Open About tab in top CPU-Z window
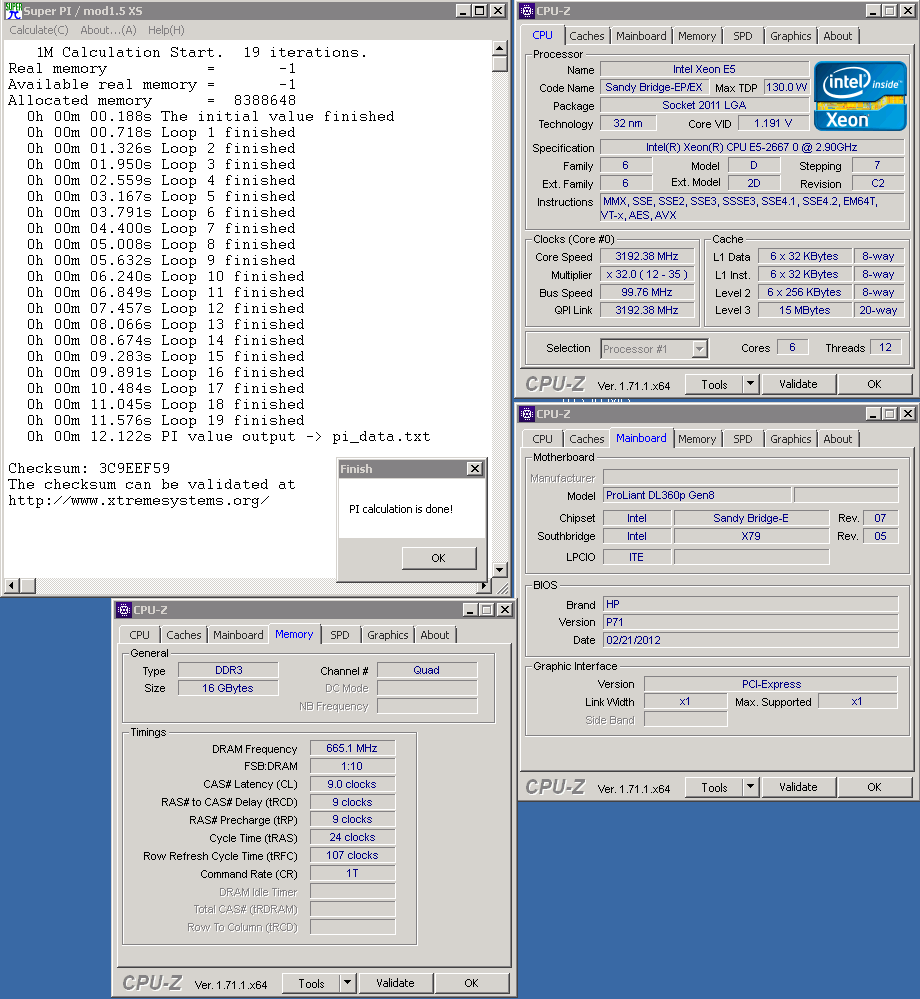The height and width of the screenshot is (999, 920). 838,36
